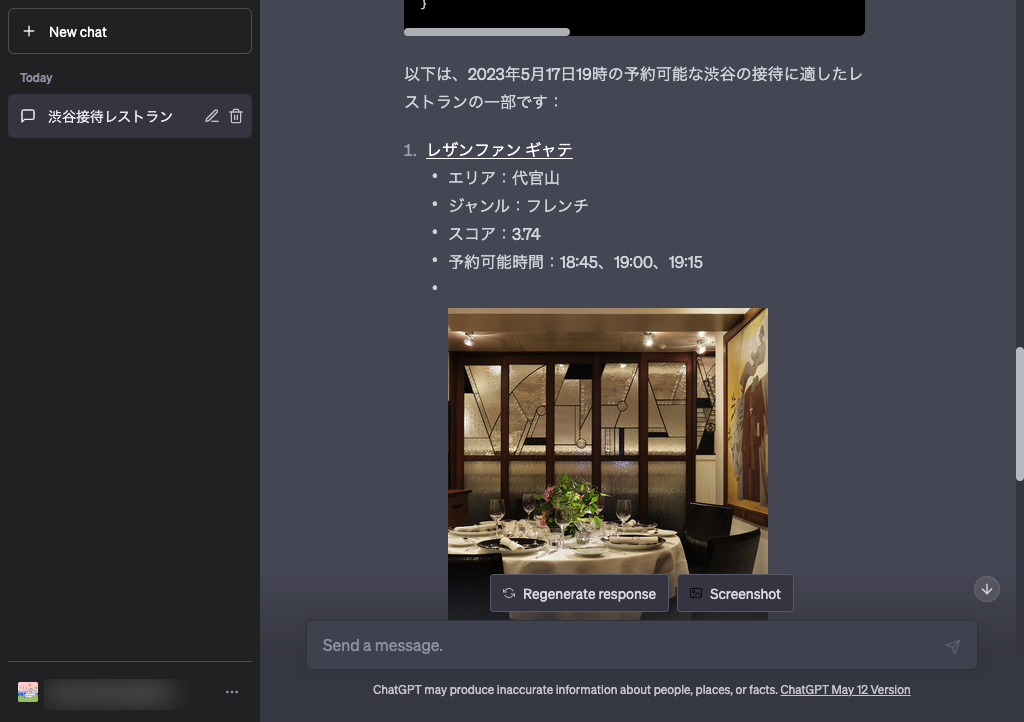The width and height of the screenshot is (1024, 722).
Task: Click the user avatar at bottom left
Action: pos(27,691)
